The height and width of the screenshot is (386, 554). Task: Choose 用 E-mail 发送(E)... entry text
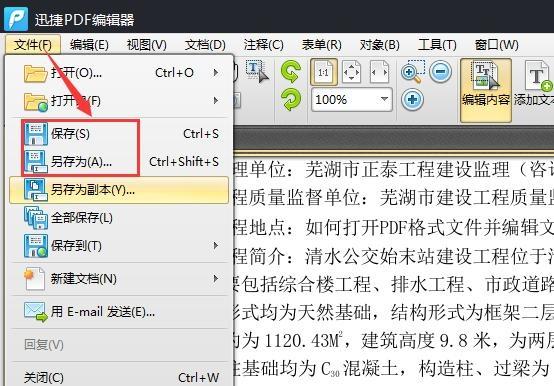103,312
